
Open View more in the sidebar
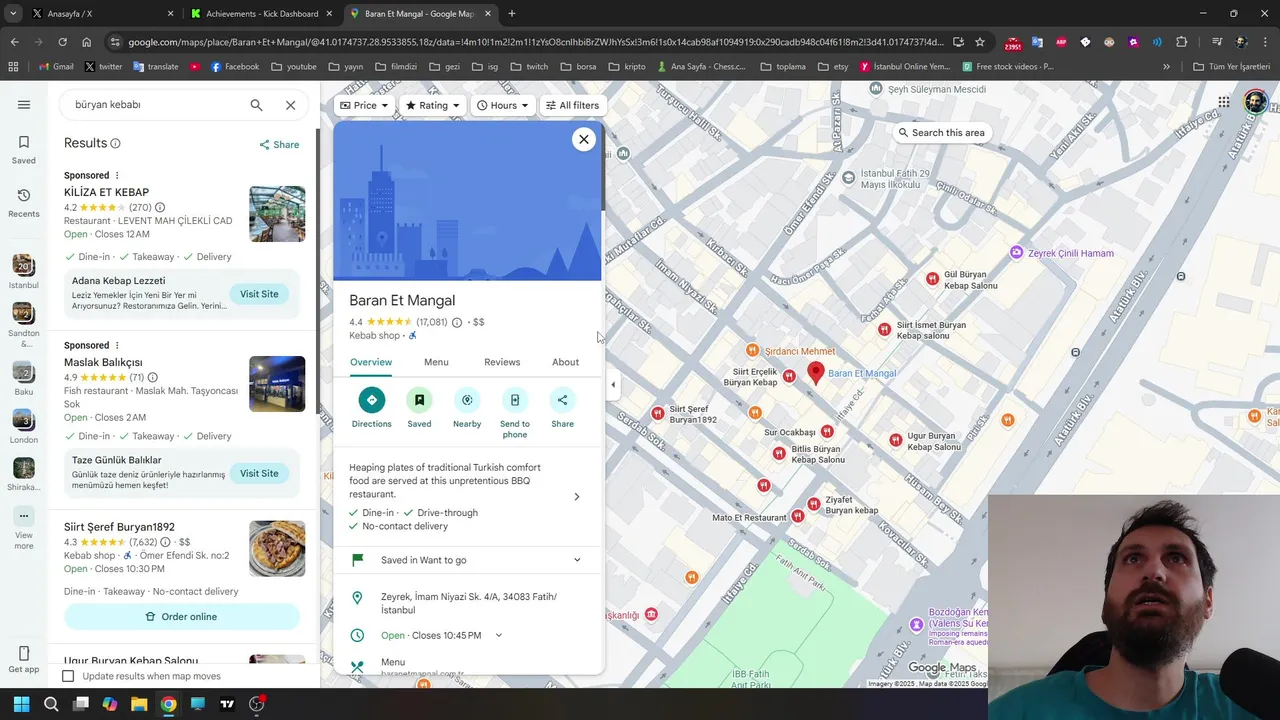(x=24, y=529)
